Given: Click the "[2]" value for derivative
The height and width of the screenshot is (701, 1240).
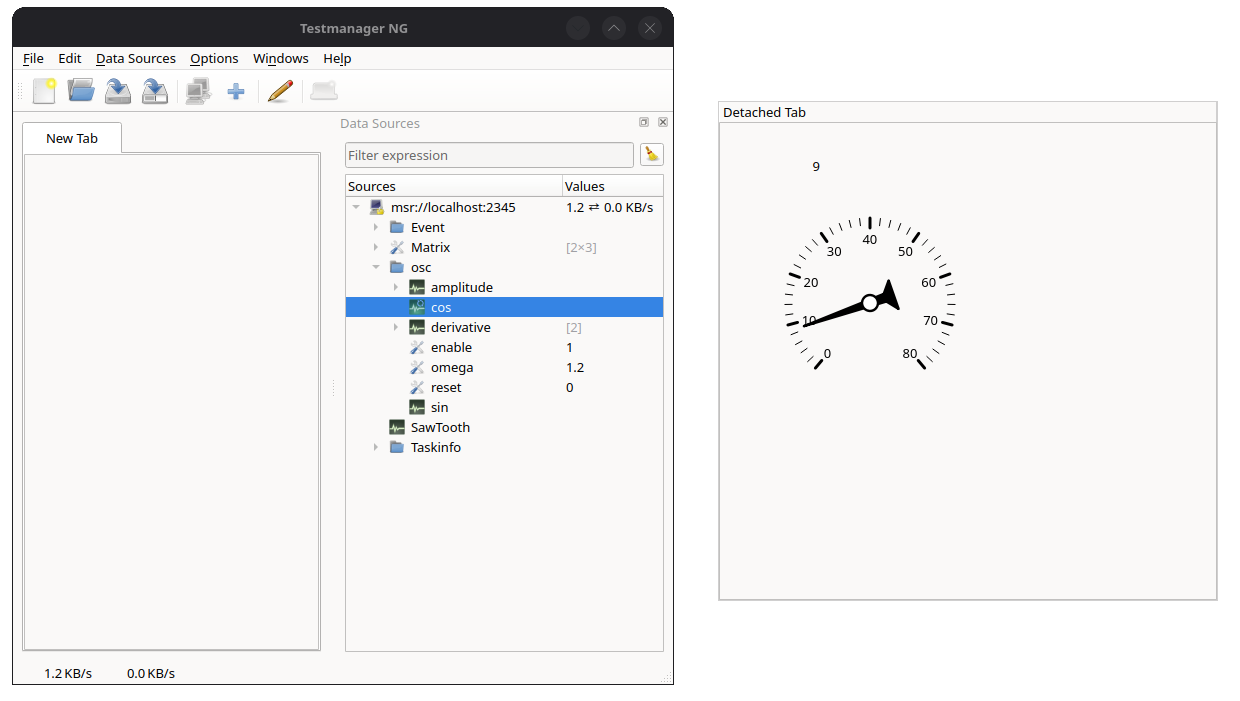Looking at the screenshot, I should (x=574, y=327).
